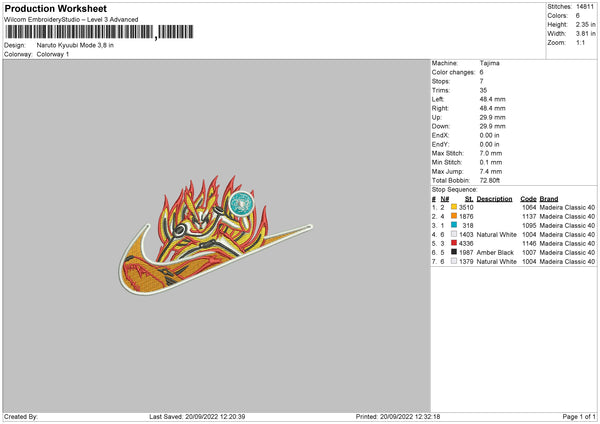The image size is (600, 424).
Task: Click the 'N#' column header
Action: click(x=445, y=199)
